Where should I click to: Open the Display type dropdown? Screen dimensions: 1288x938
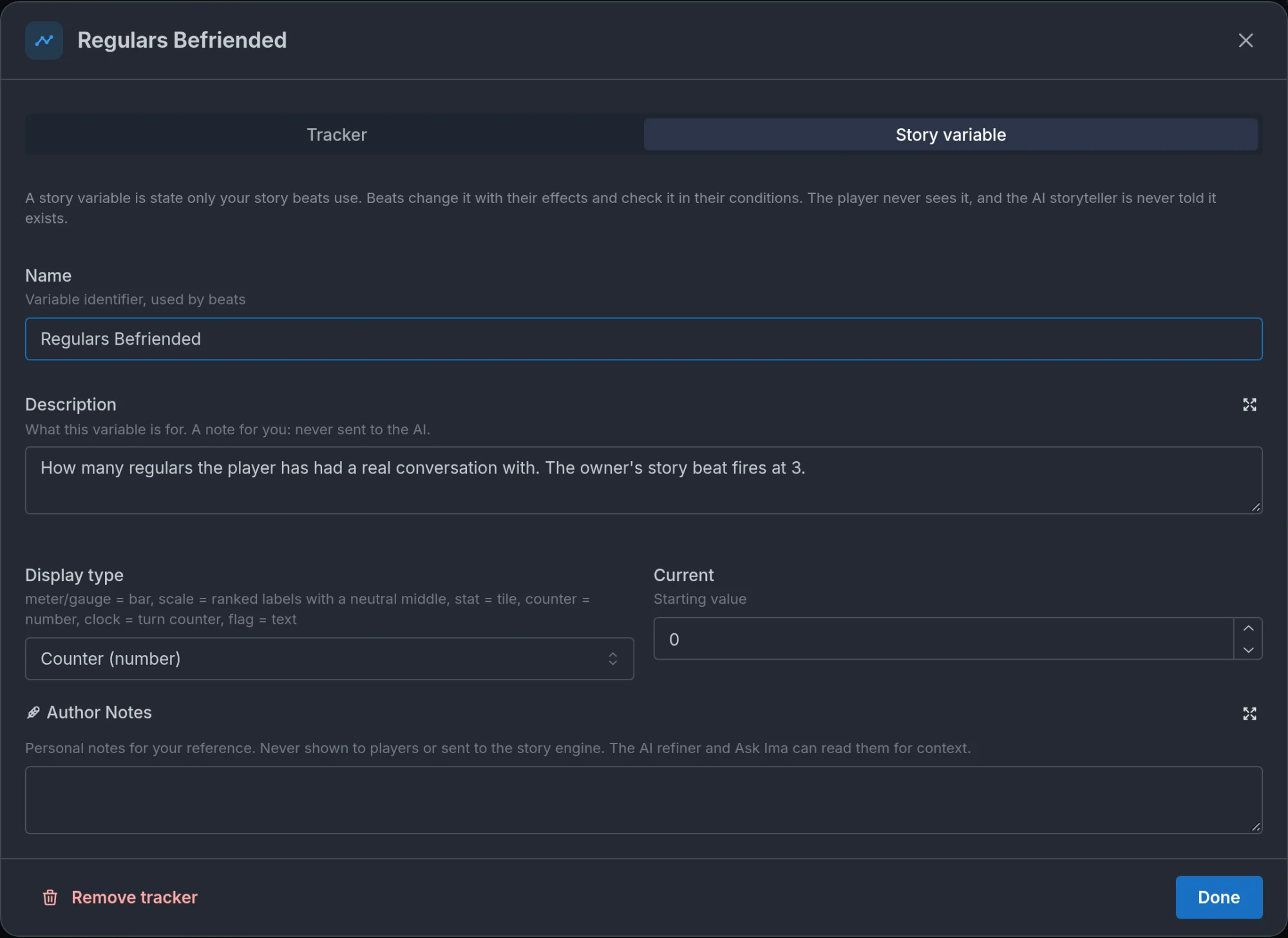point(329,658)
